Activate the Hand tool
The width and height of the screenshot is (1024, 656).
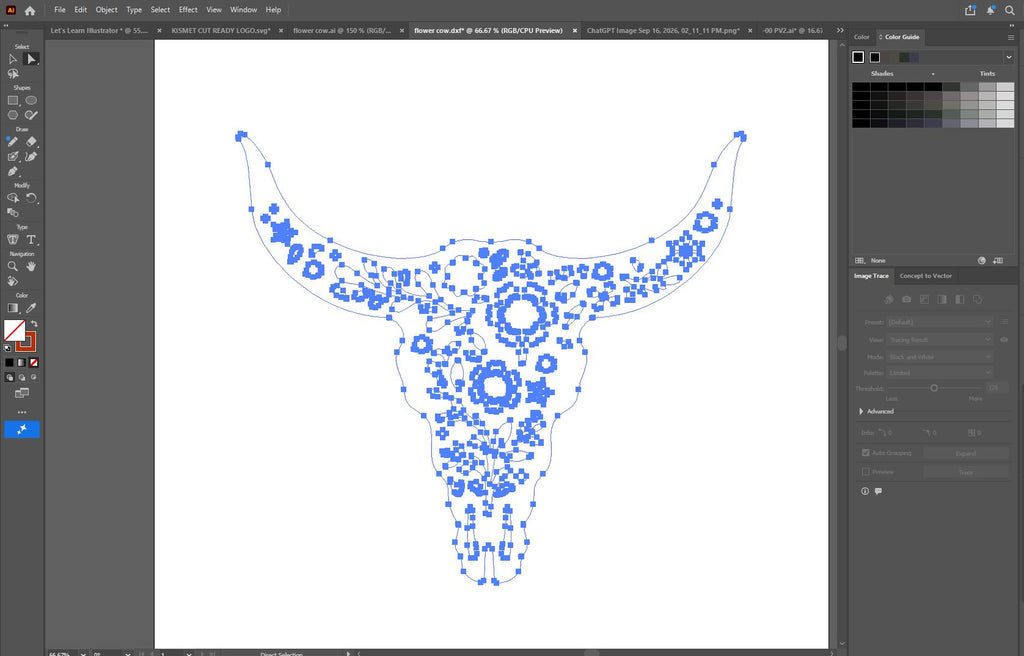click(31, 267)
